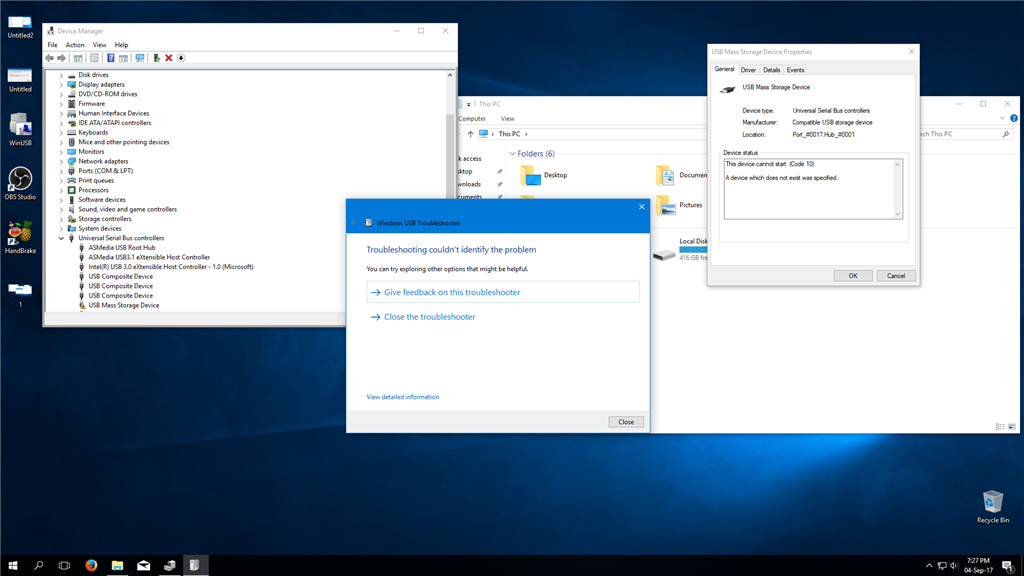Expand Sound, video and game controllers
Screen dimensions: 1024x576
point(61,210)
